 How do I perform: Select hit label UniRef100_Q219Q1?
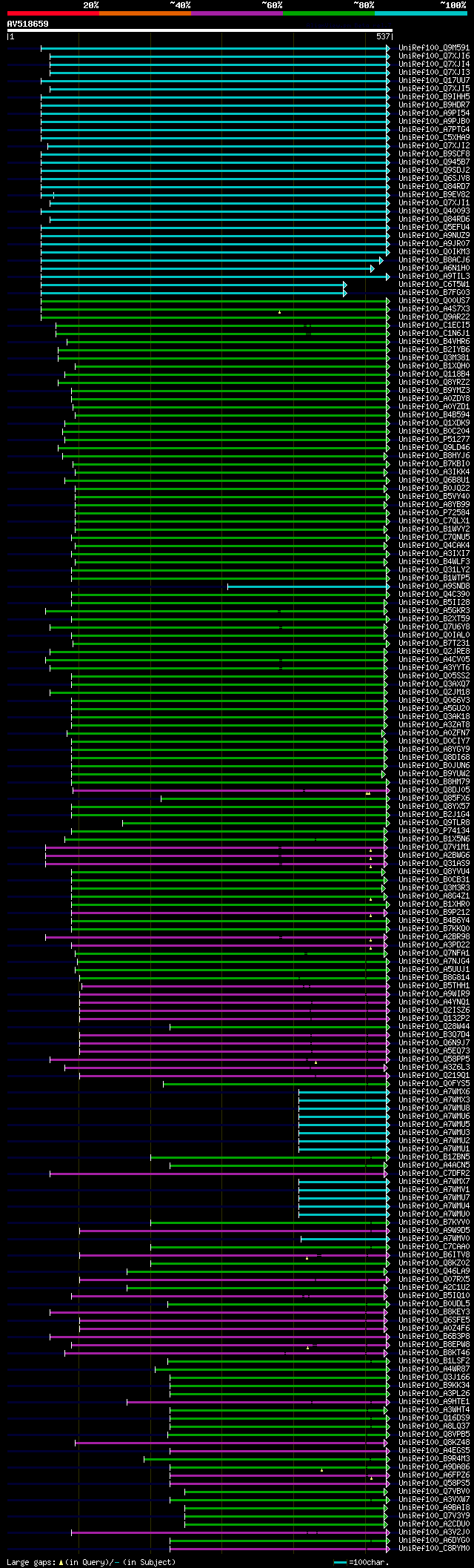pyautogui.click(x=434, y=1075)
